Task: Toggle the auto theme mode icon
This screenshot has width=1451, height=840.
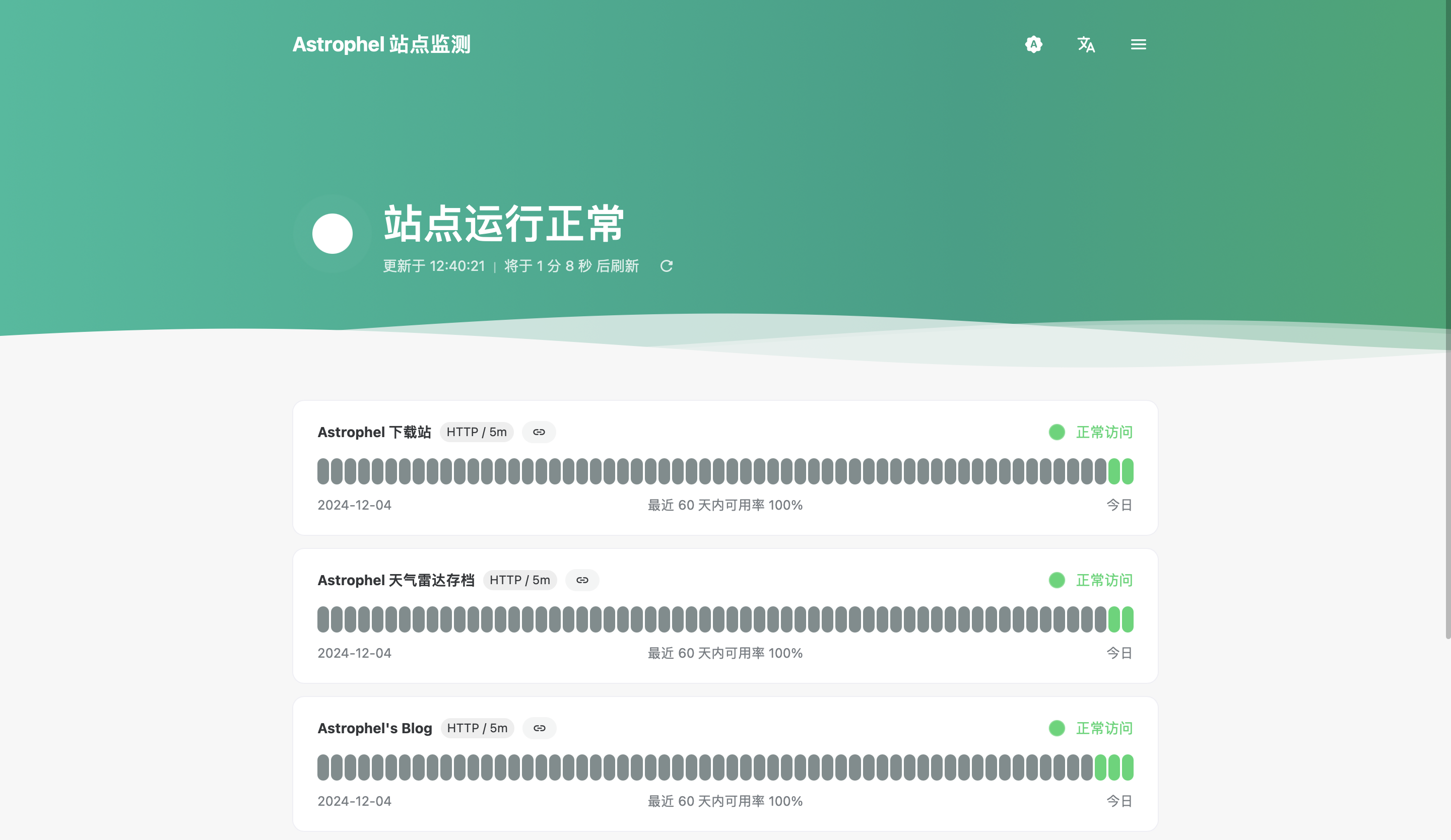Action: coord(1033,44)
